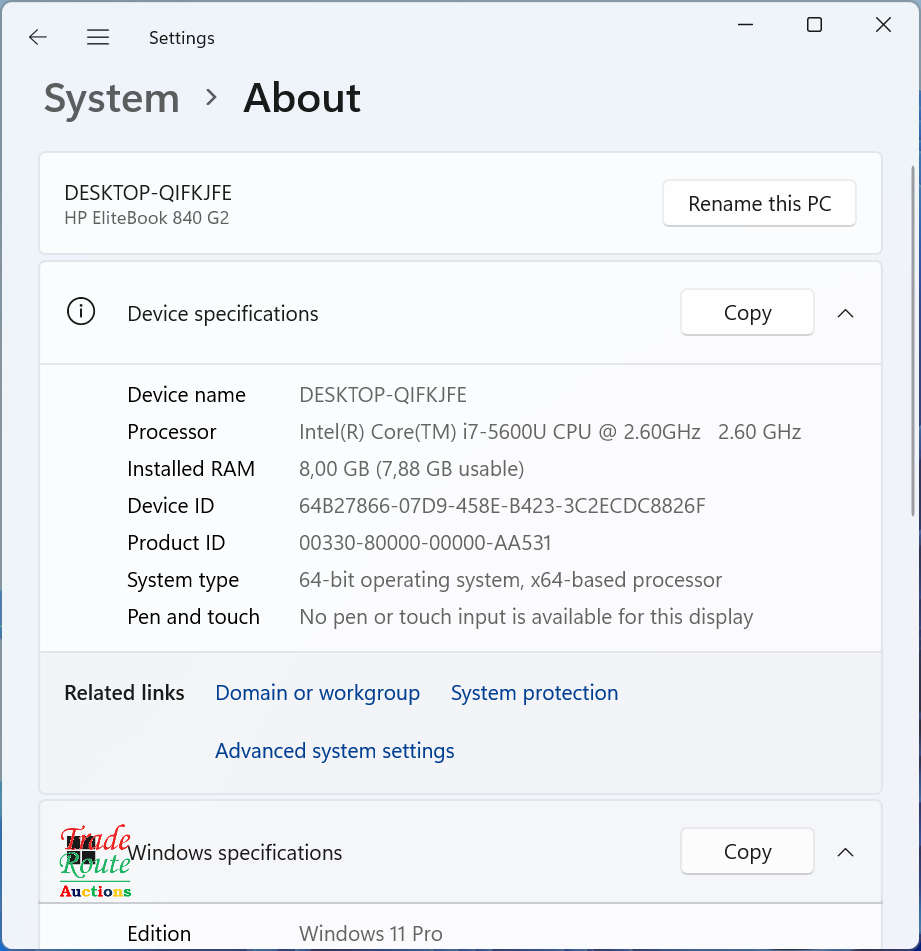Screen dimensions: 921x951
Task: Open Advanced system settings
Action: point(334,751)
